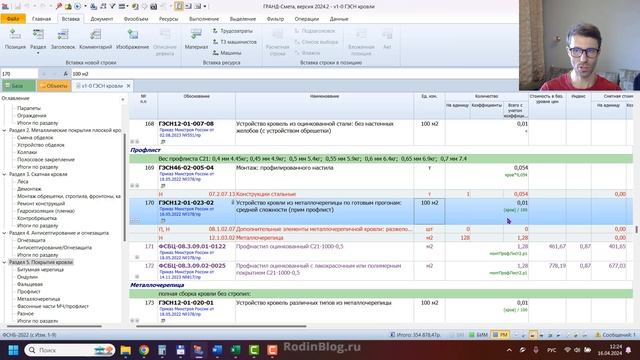
Task: Insert a new Позиция row
Action: 15,40
